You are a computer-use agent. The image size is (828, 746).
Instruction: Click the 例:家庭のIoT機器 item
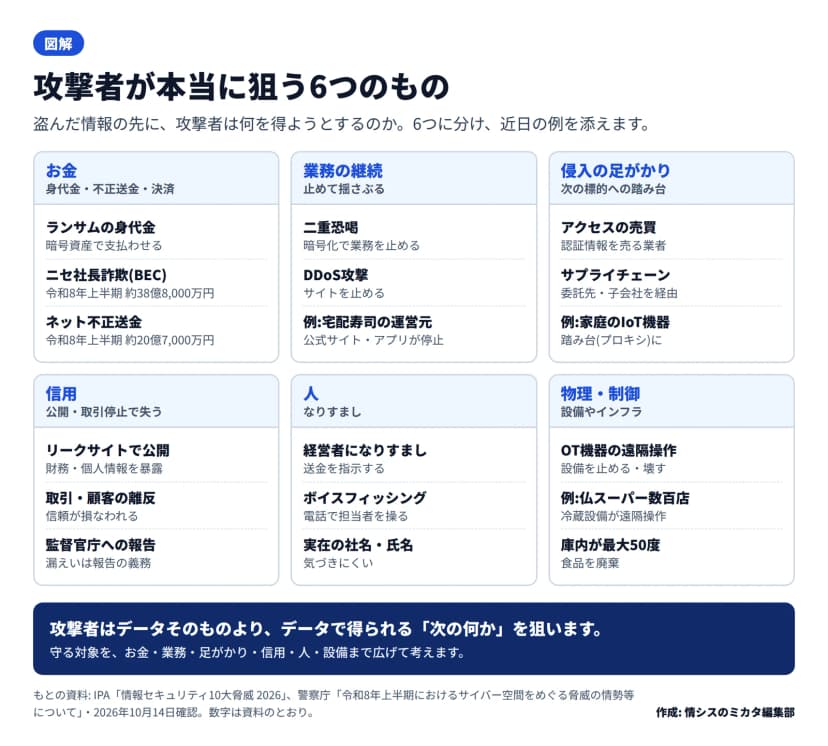pyautogui.click(x=615, y=322)
